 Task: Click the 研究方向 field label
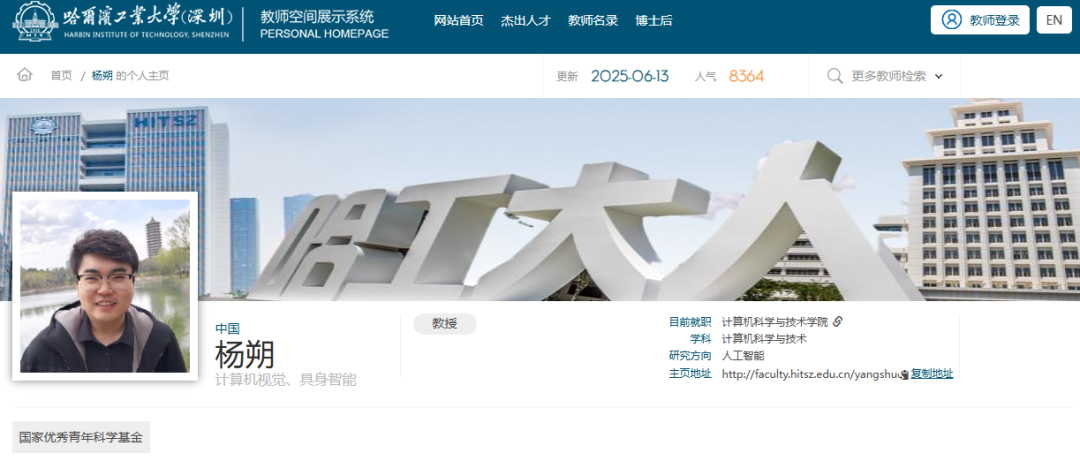[x=690, y=356]
